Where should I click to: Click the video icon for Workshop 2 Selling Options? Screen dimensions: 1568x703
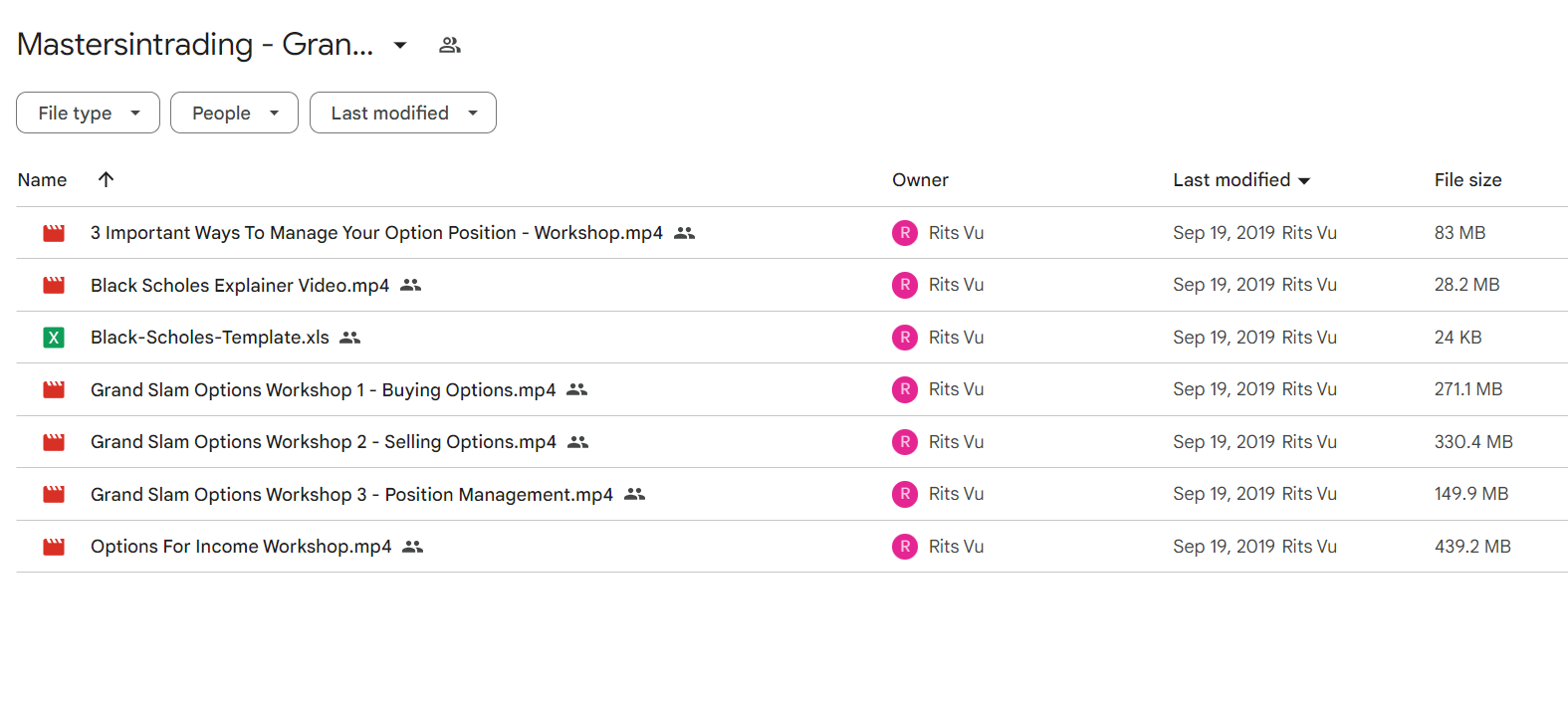point(54,442)
